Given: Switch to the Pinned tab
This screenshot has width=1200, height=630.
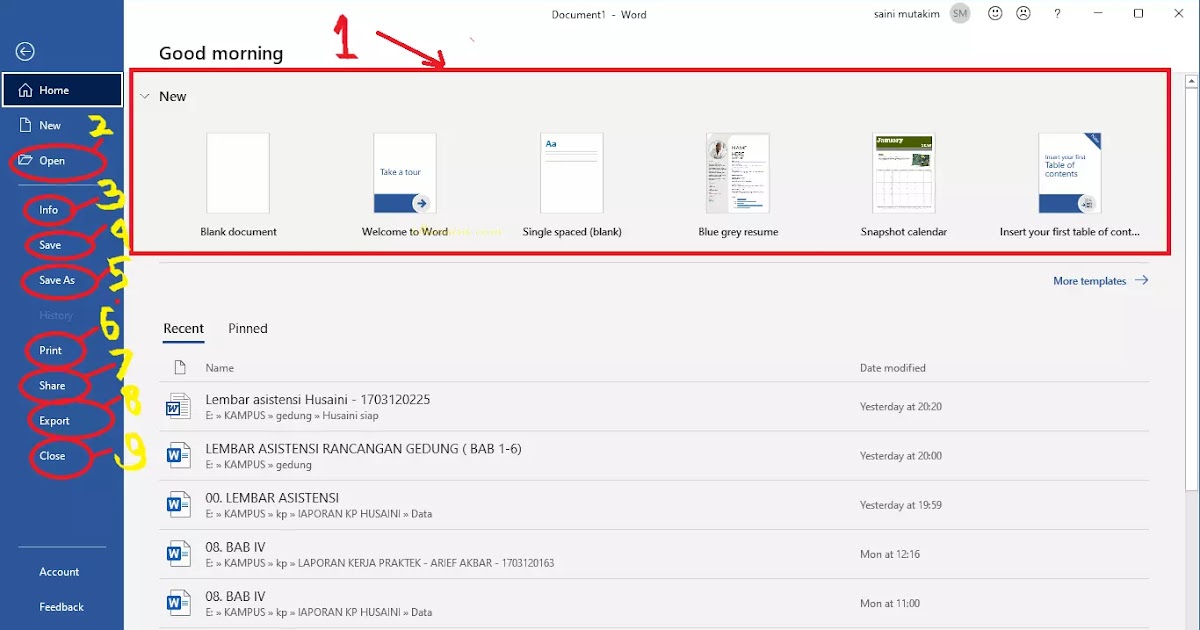Looking at the screenshot, I should [248, 328].
